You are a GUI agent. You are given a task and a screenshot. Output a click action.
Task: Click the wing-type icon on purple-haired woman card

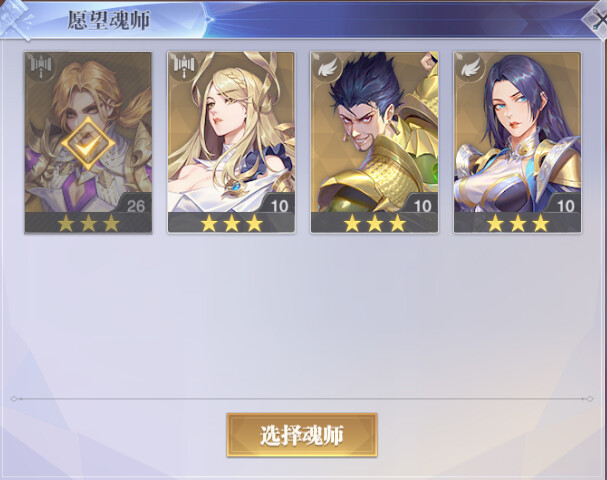470,67
